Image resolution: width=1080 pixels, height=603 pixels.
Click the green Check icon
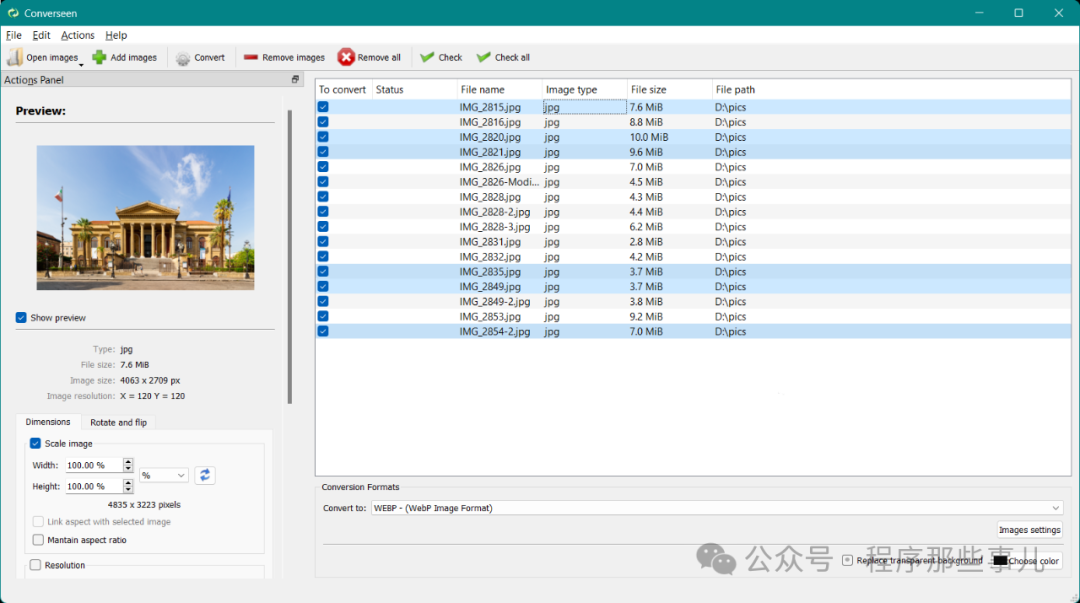(427, 57)
